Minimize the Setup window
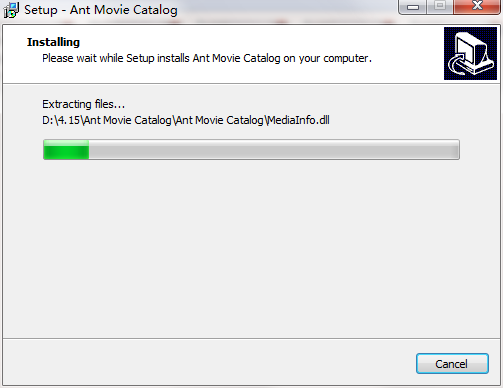The height and width of the screenshot is (388, 503). click(413, 7)
